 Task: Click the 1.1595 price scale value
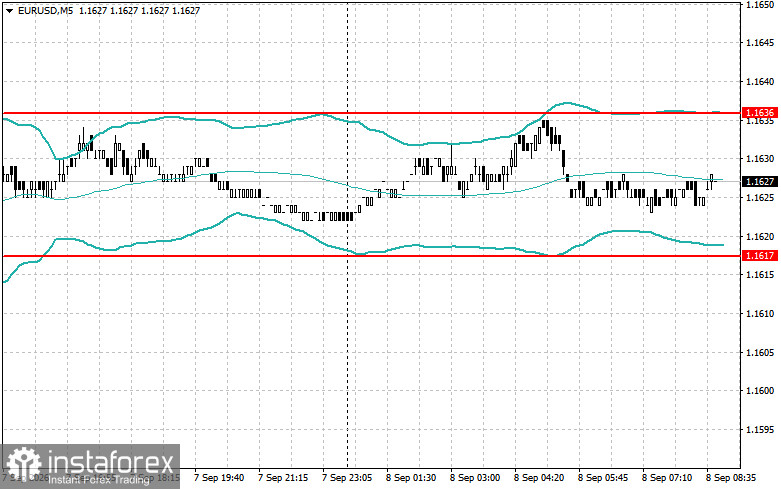click(x=760, y=430)
